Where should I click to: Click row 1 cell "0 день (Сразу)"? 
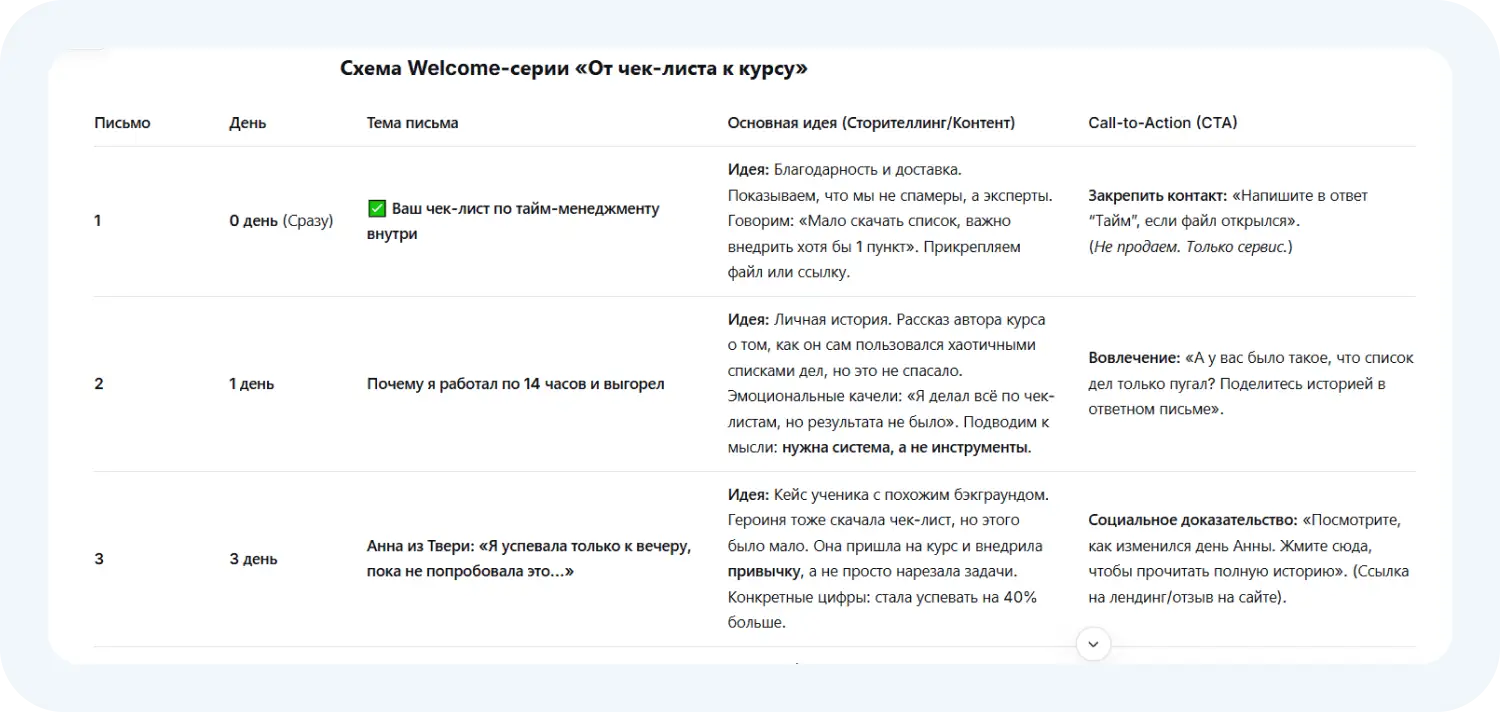tap(281, 220)
